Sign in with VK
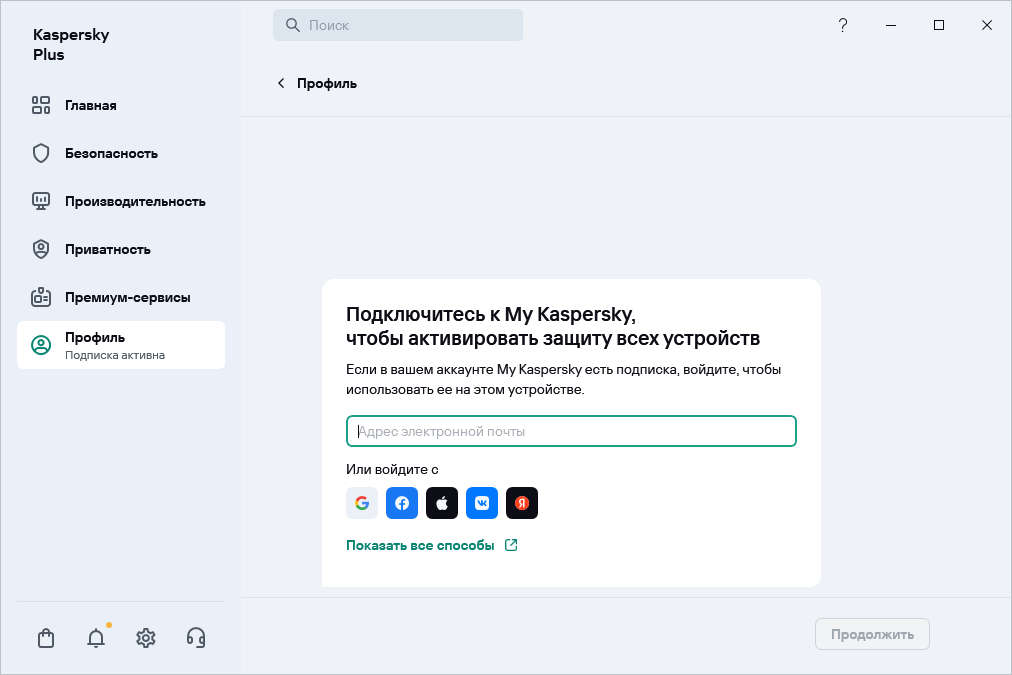1012x675 pixels. tap(481, 503)
